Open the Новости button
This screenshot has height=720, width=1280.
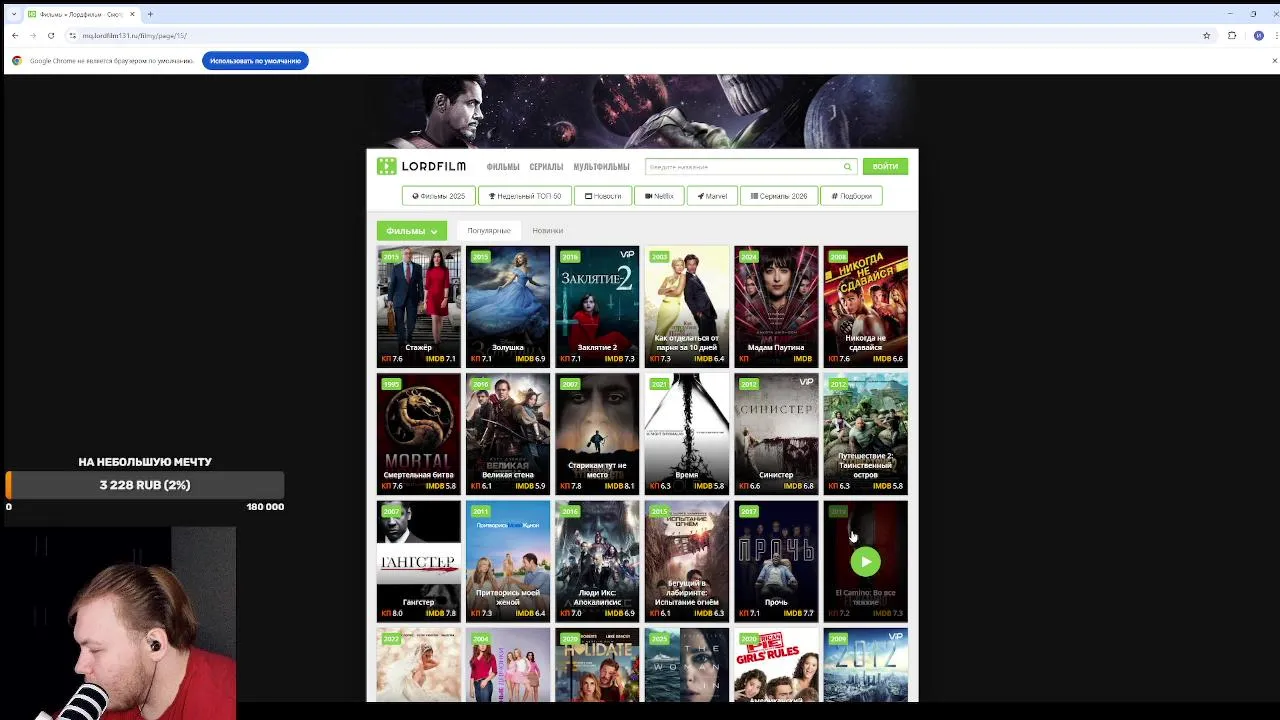click(603, 196)
